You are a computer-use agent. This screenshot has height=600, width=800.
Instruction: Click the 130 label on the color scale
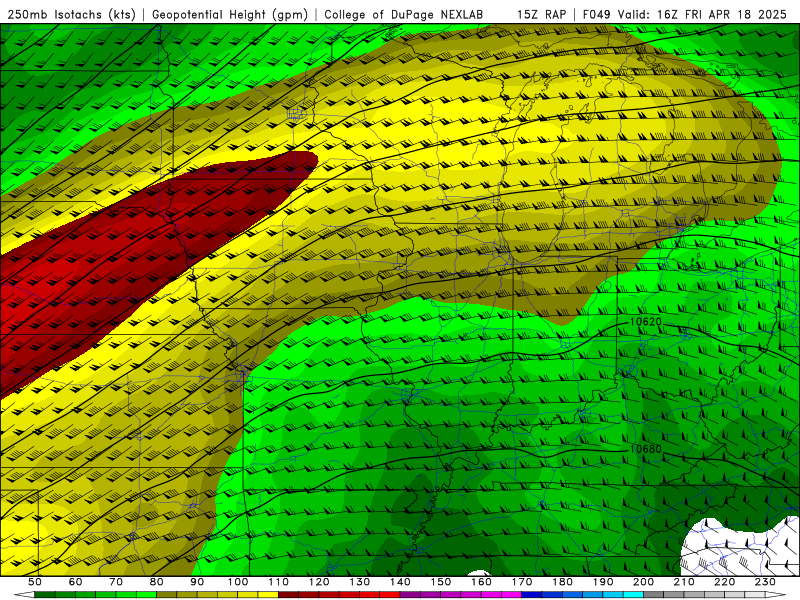coord(360,582)
